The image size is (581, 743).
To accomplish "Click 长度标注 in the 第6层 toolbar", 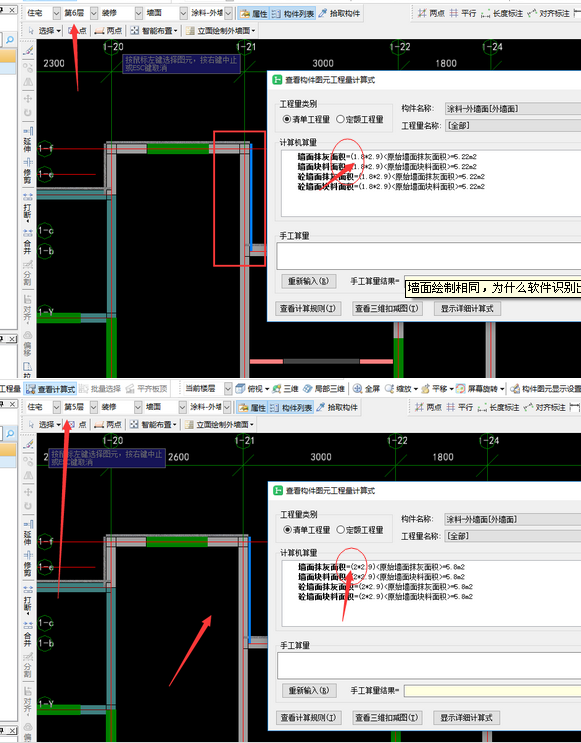I will [x=502, y=14].
